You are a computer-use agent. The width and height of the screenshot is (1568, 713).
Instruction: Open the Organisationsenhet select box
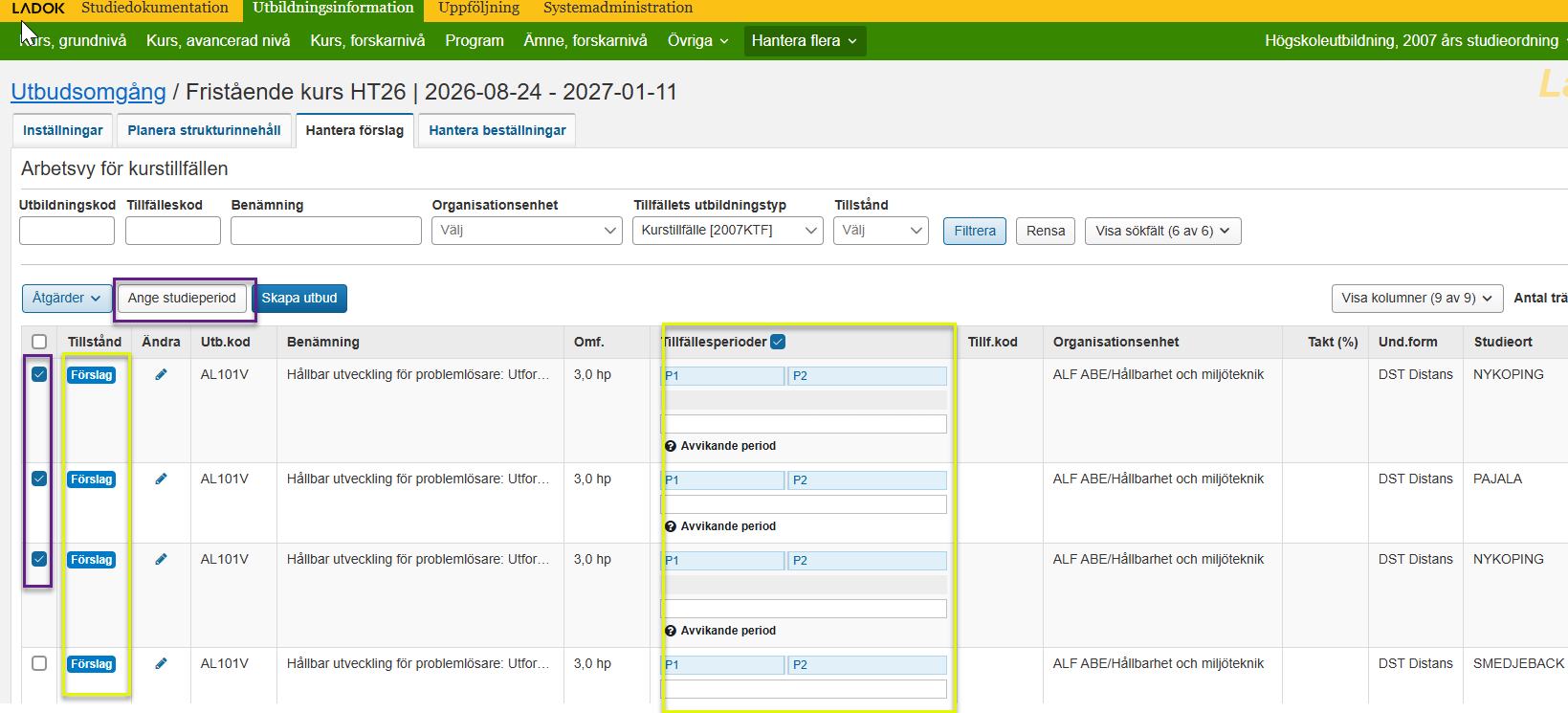point(526,231)
